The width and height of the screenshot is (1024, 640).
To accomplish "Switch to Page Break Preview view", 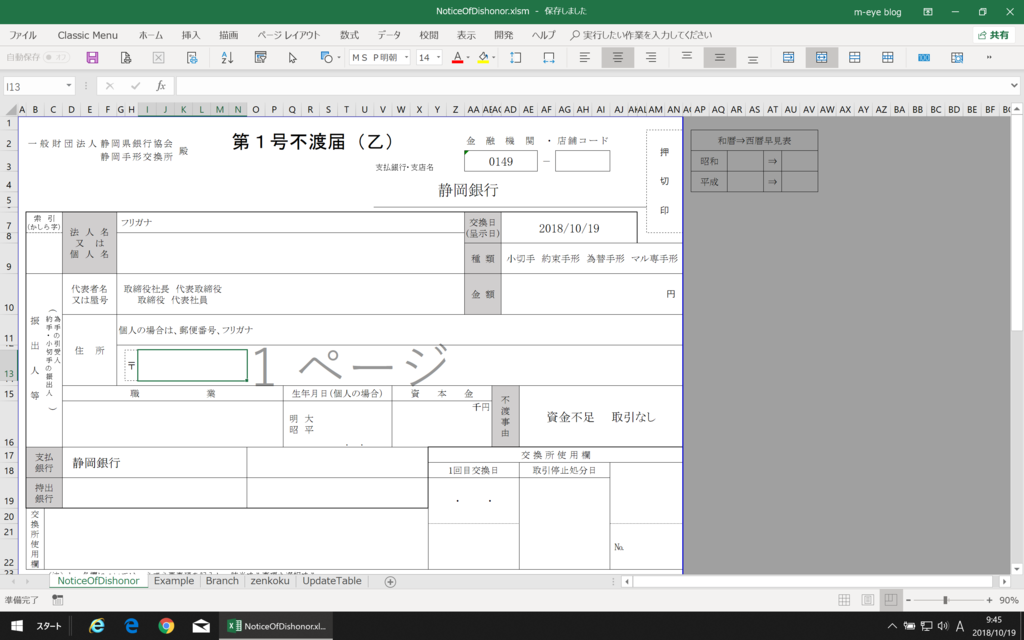I will pyautogui.click(x=889, y=600).
